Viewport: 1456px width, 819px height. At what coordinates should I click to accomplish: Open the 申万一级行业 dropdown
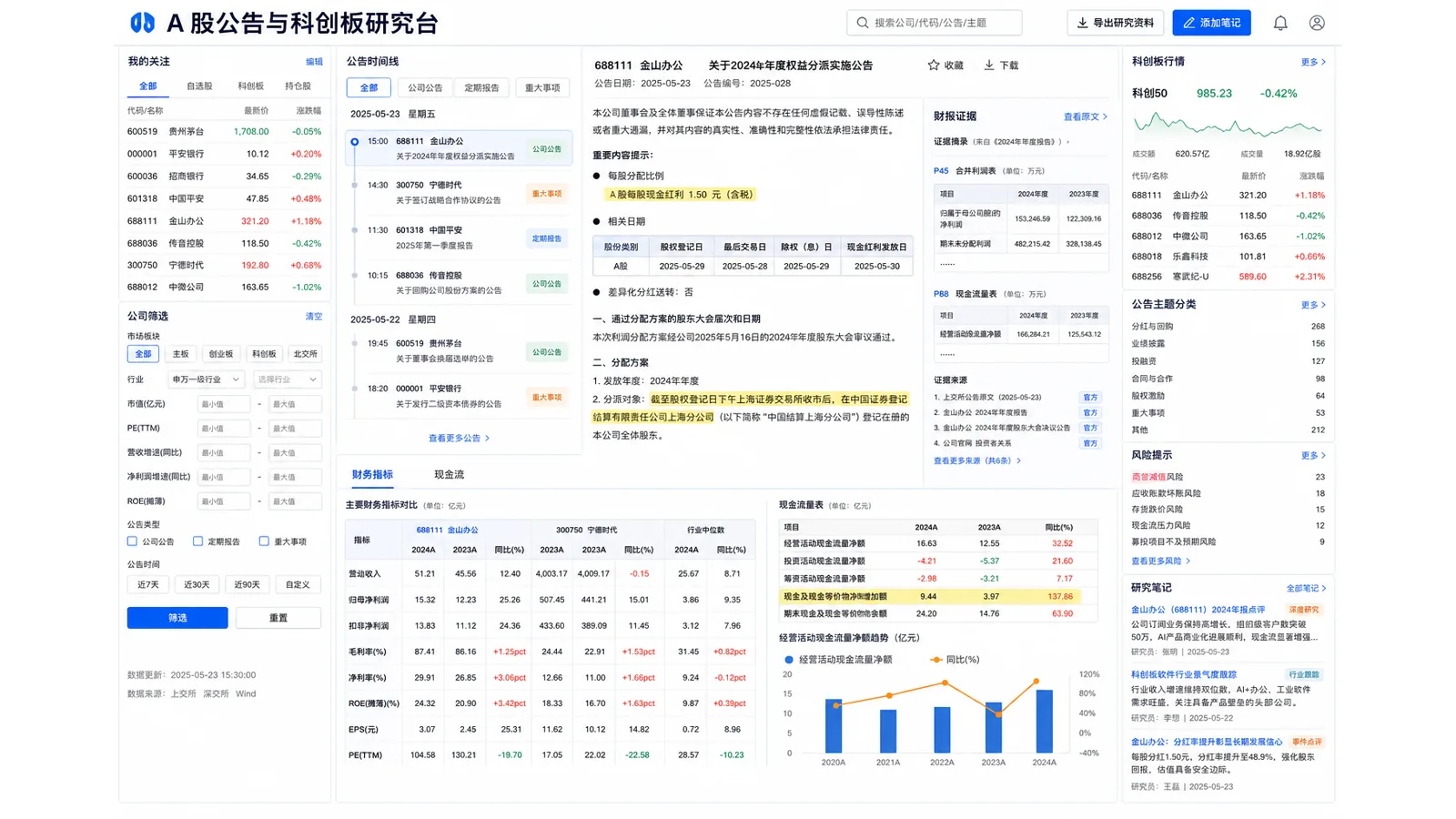tap(206, 379)
